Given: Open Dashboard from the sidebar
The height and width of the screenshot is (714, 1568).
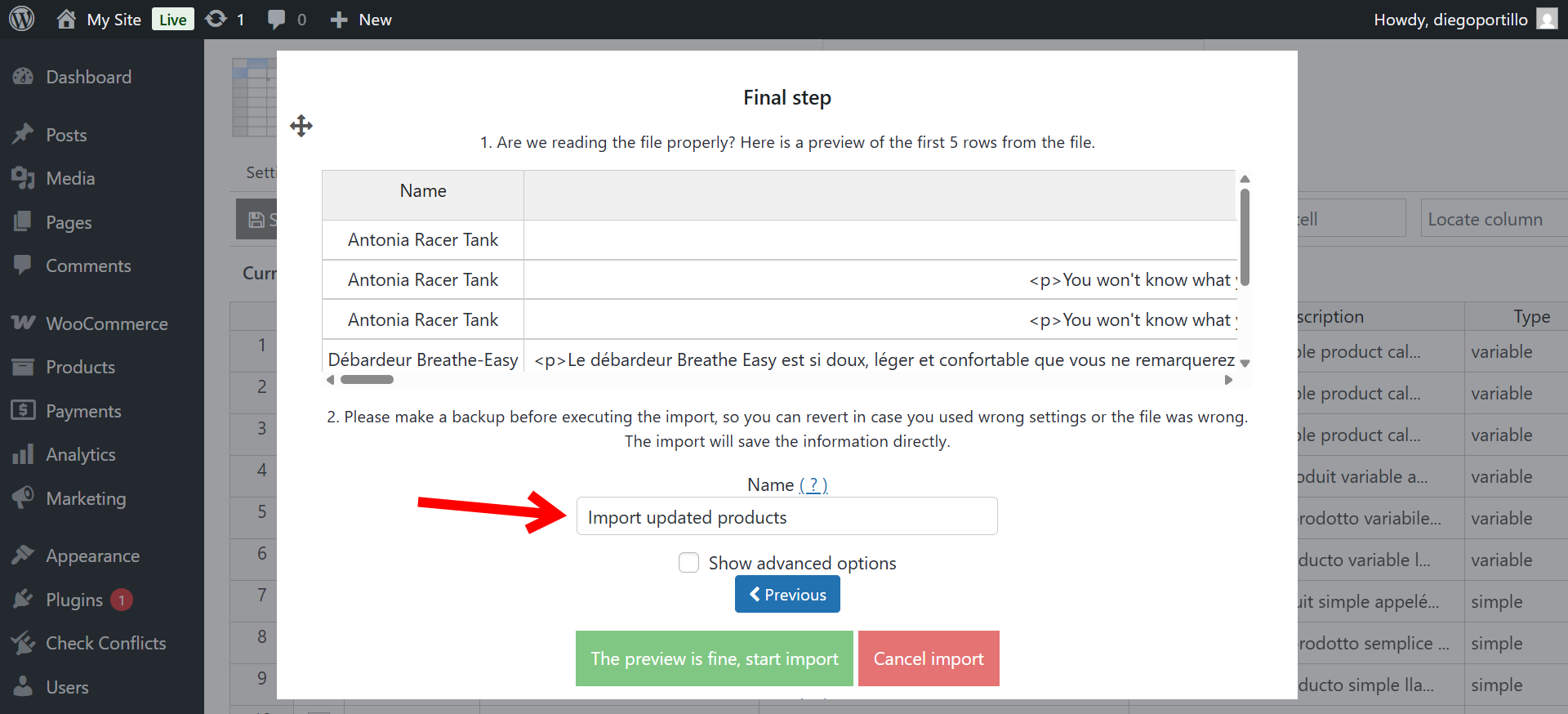Looking at the screenshot, I should 88,77.
